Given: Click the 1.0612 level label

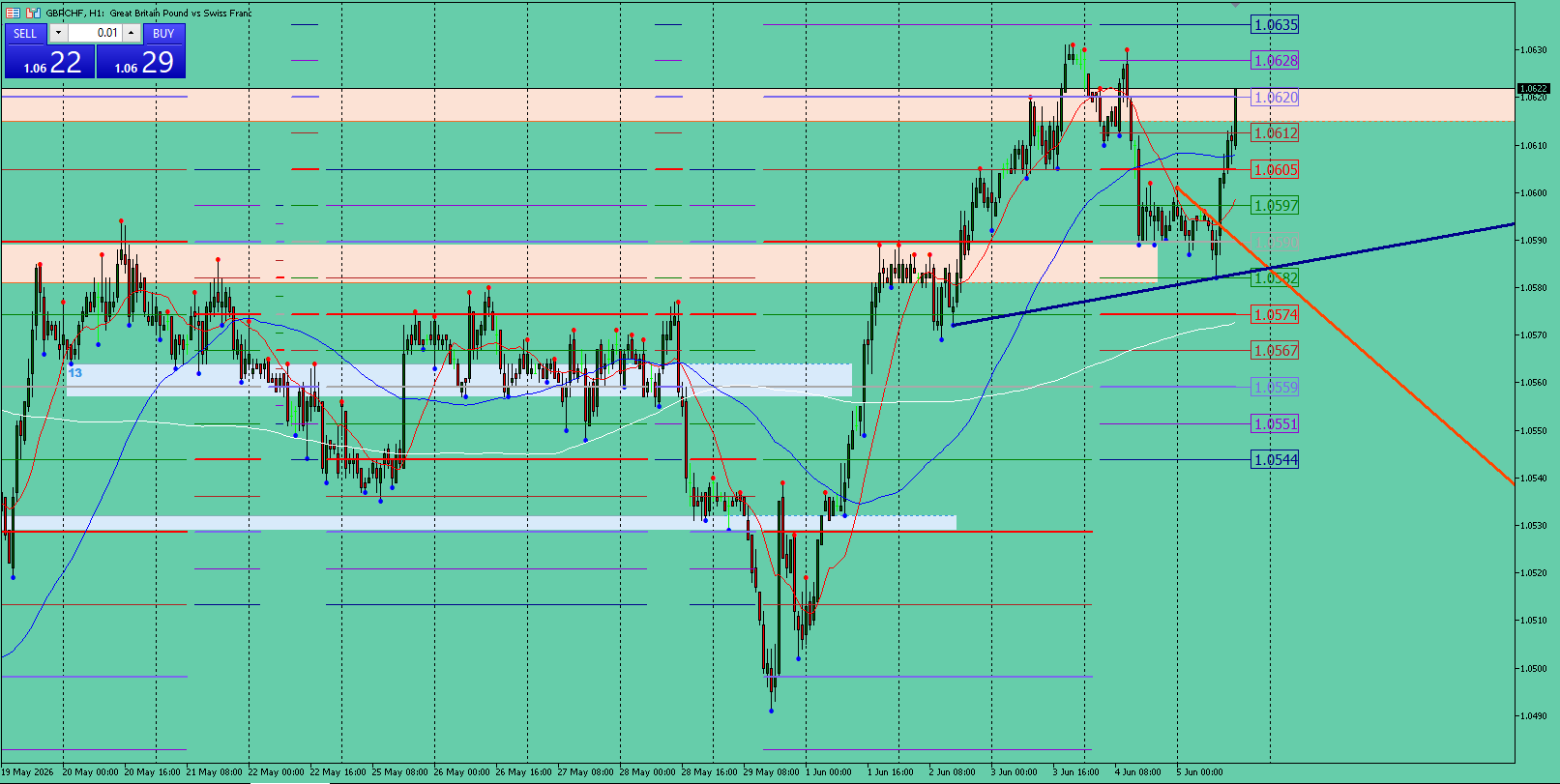Looking at the screenshot, I should pyautogui.click(x=1275, y=133).
